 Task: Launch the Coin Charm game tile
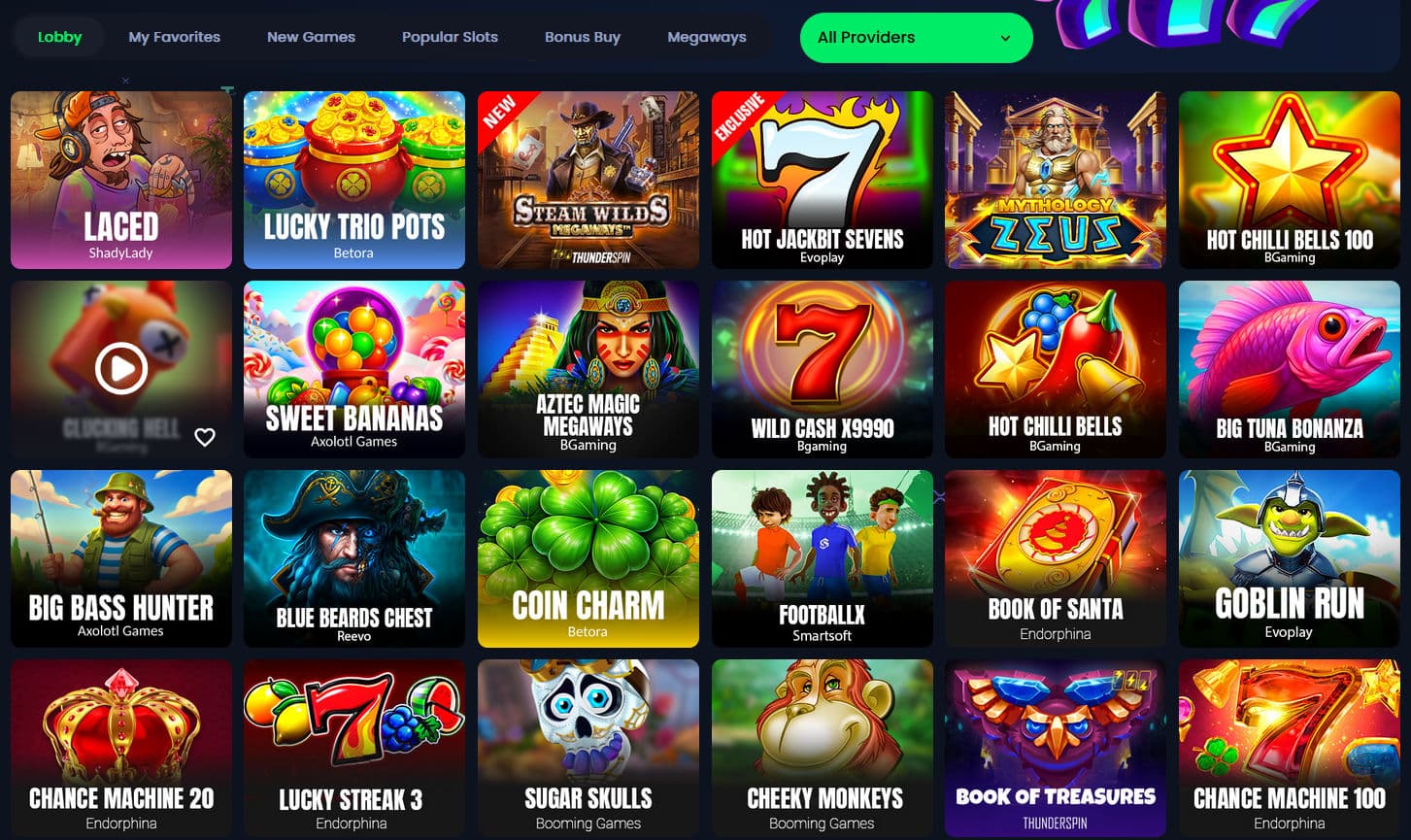point(588,558)
